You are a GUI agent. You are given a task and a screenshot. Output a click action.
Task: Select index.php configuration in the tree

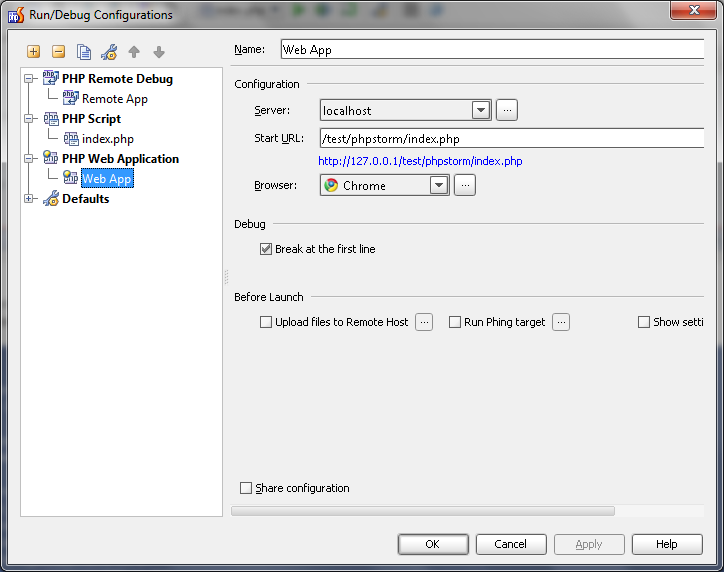pyautogui.click(x=108, y=139)
